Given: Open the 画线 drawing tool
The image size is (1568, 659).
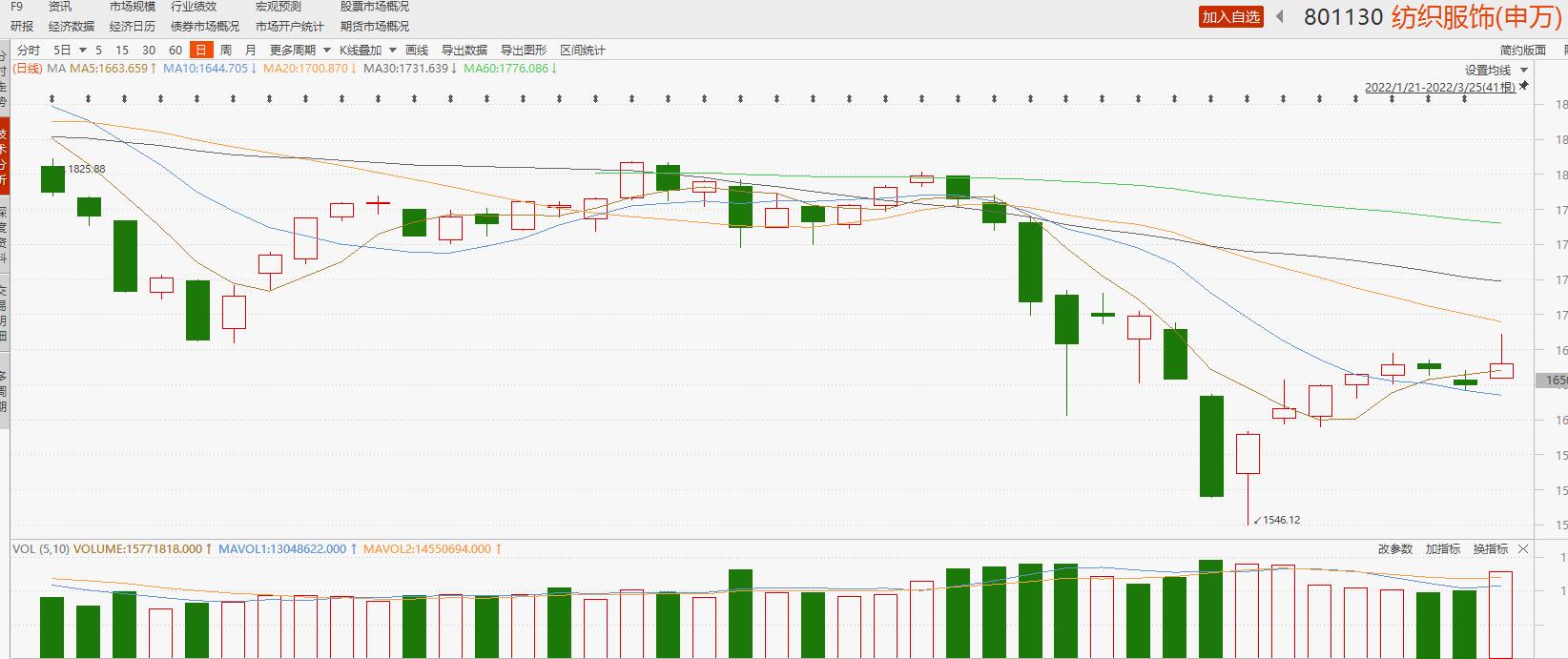Looking at the screenshot, I should coord(417,50).
